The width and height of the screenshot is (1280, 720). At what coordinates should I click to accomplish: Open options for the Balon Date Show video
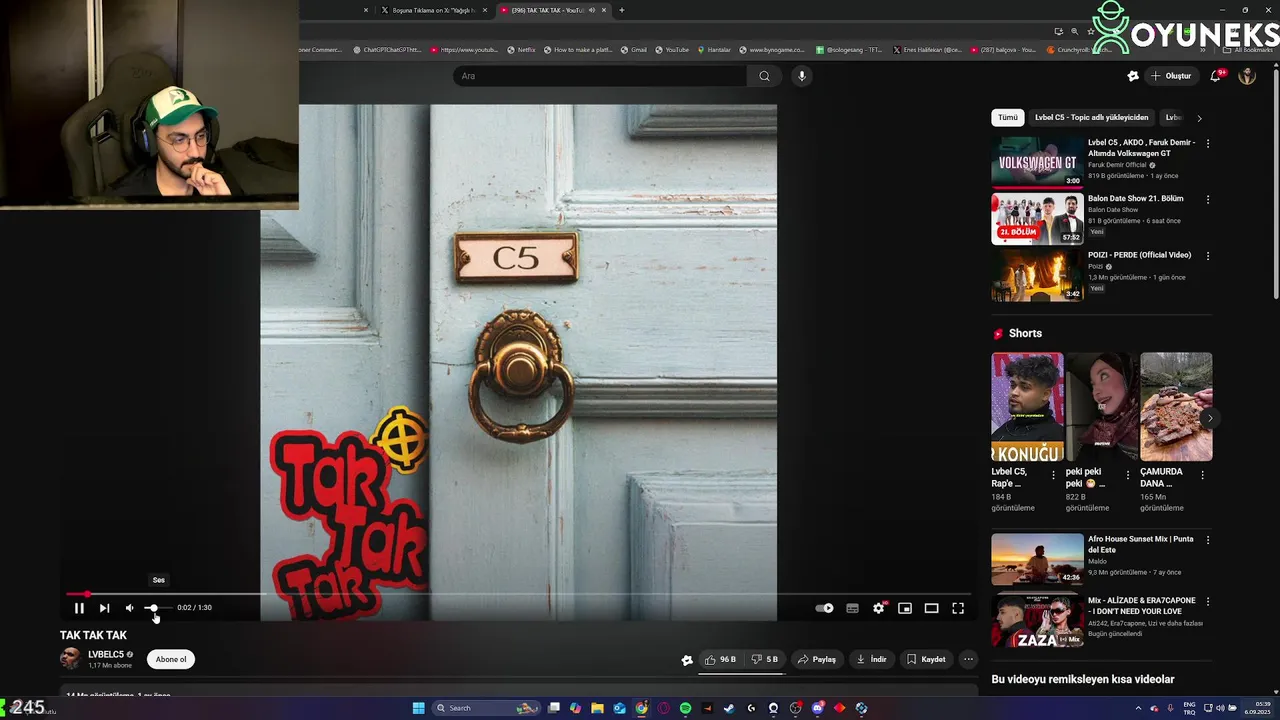pyautogui.click(x=1207, y=200)
